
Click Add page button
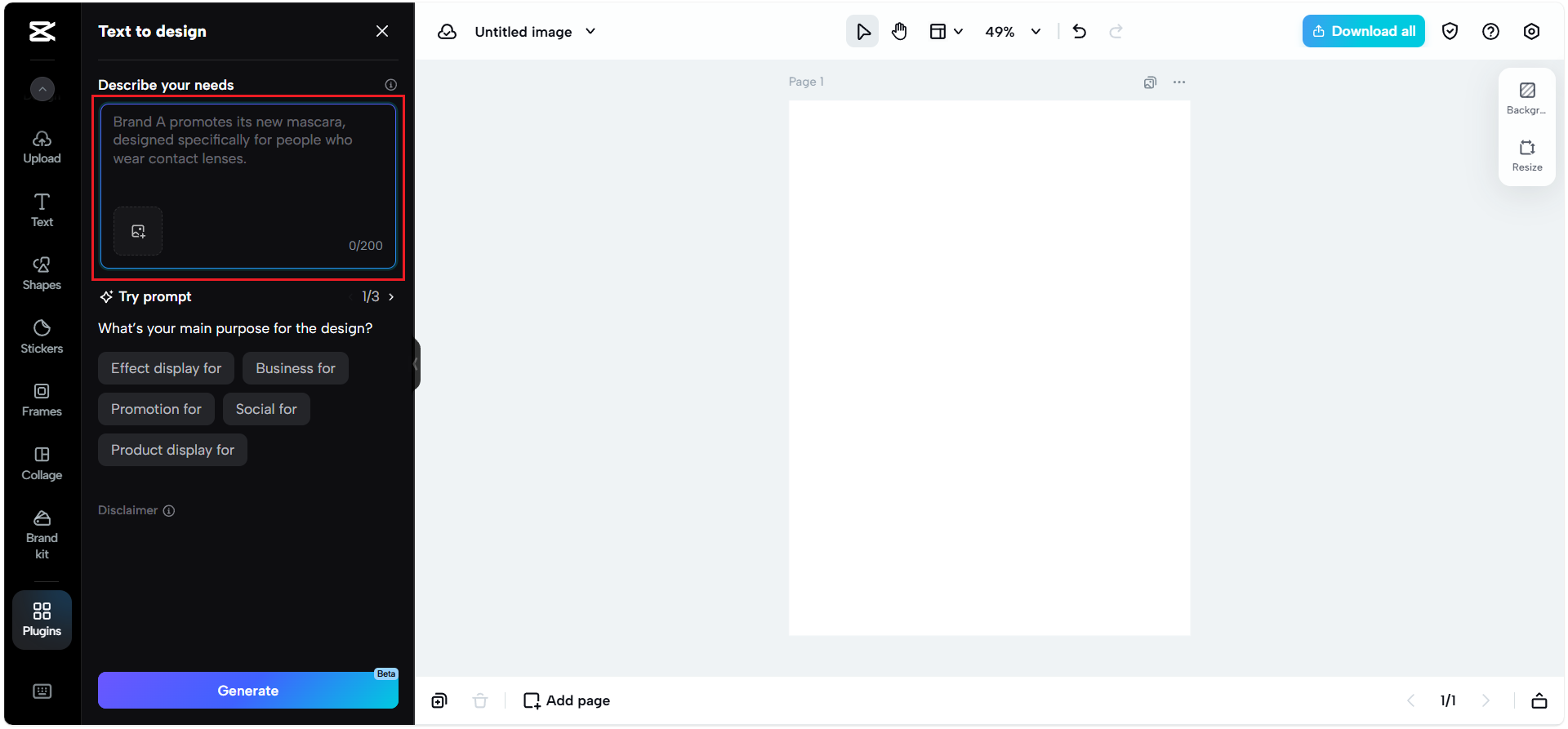(567, 700)
